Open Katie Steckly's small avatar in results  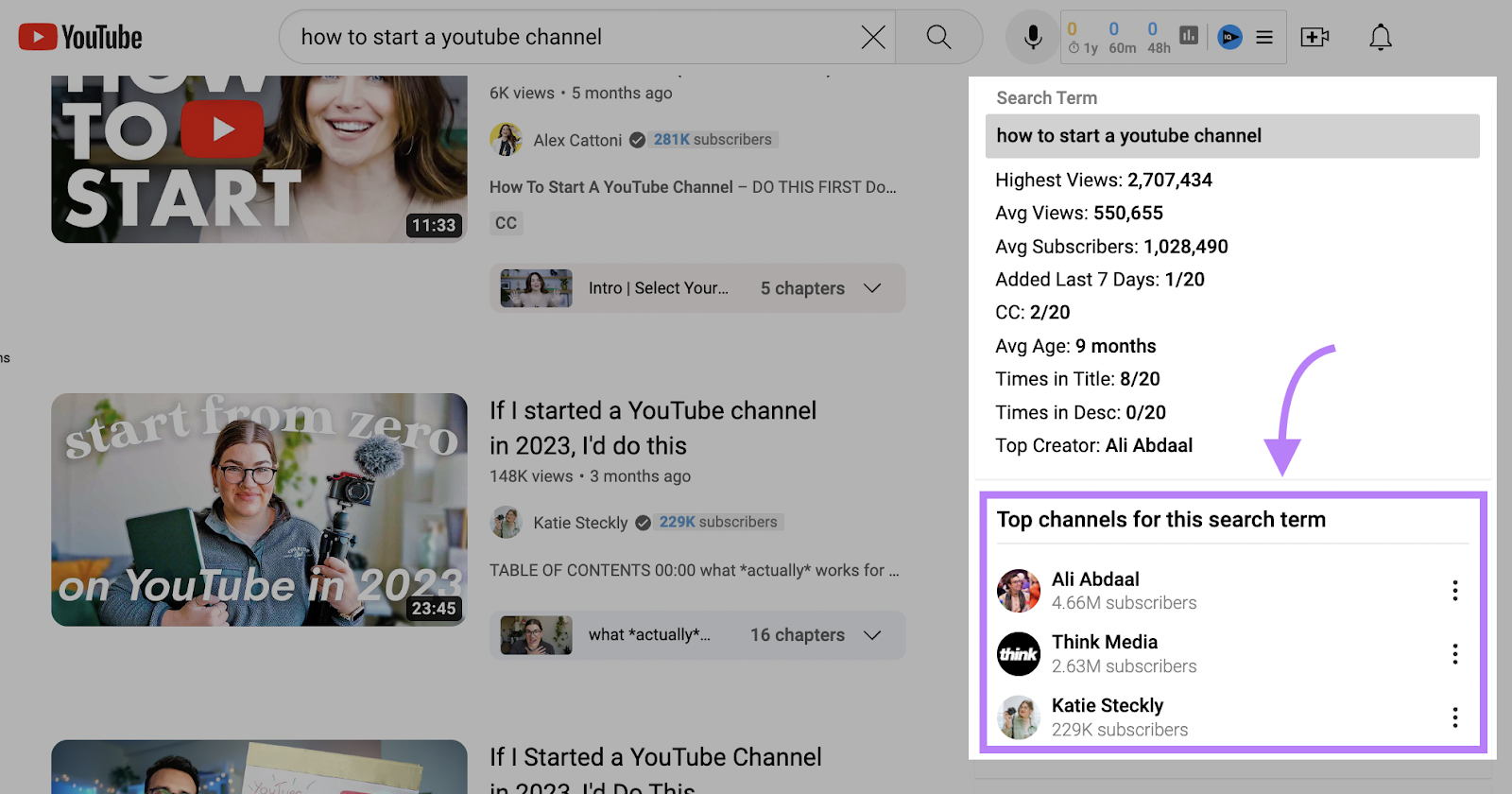coord(506,522)
